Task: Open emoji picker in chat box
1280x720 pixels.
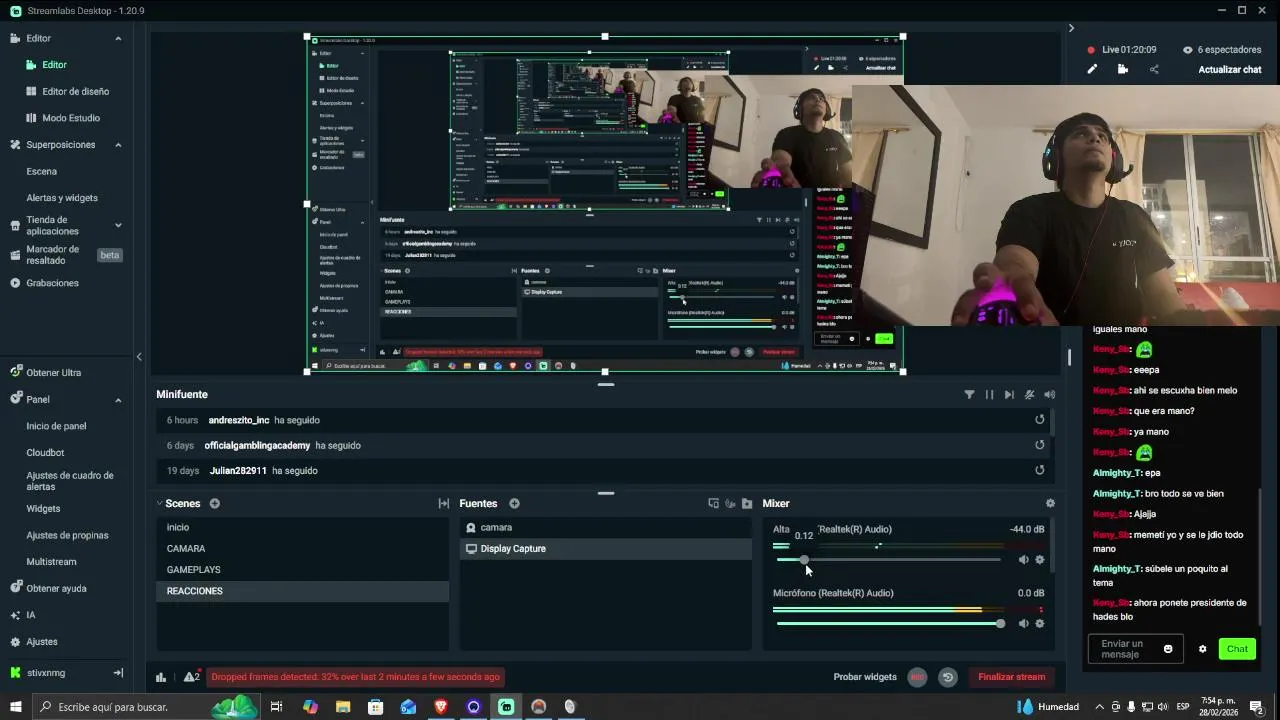Action: (1168, 649)
